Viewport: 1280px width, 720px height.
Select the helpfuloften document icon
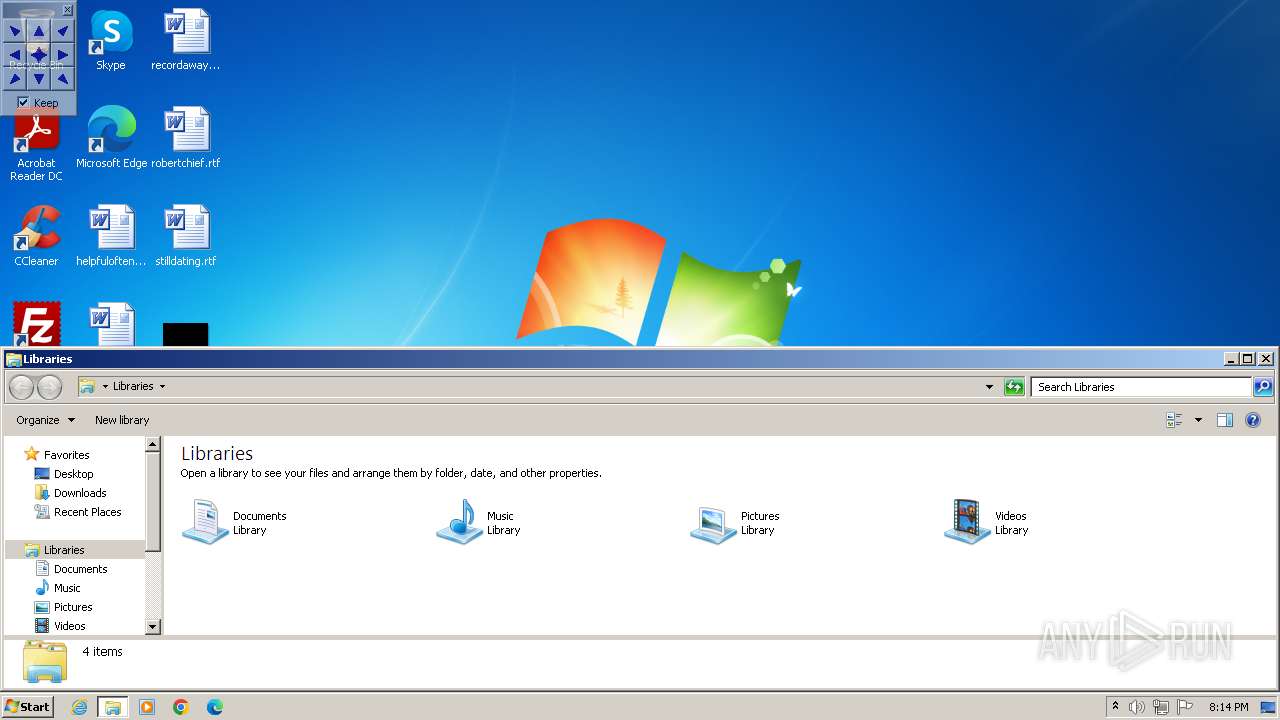click(111, 237)
